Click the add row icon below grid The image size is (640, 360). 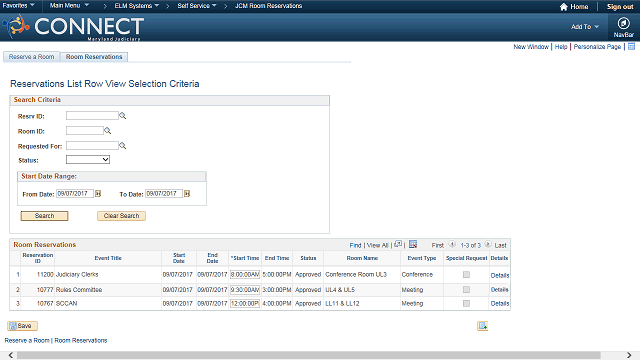pos(482,326)
